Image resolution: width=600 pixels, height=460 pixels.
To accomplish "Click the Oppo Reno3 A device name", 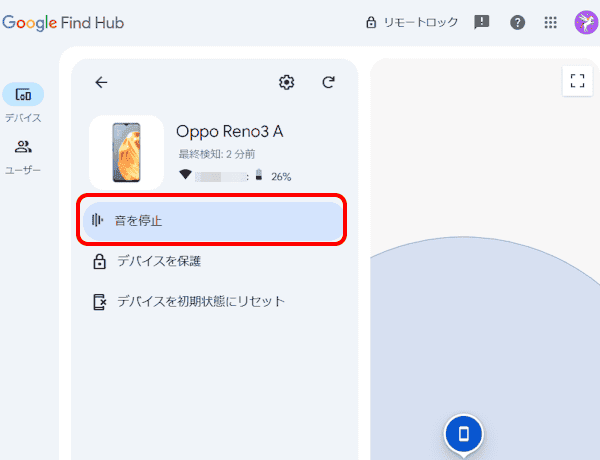I will point(229,132).
